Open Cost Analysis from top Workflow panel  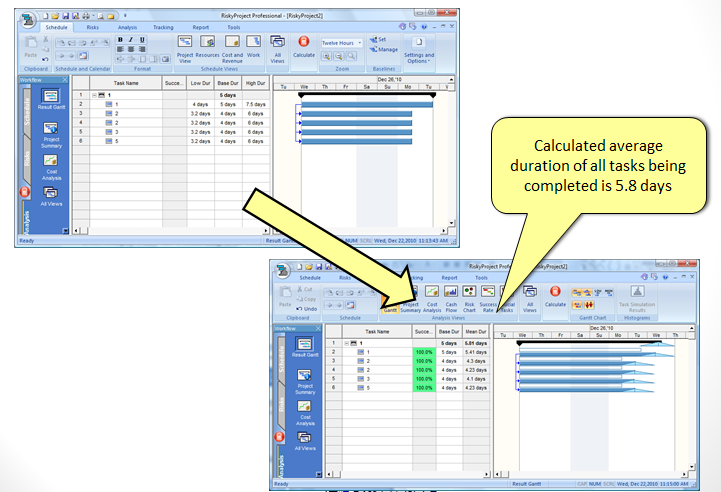click(51, 165)
